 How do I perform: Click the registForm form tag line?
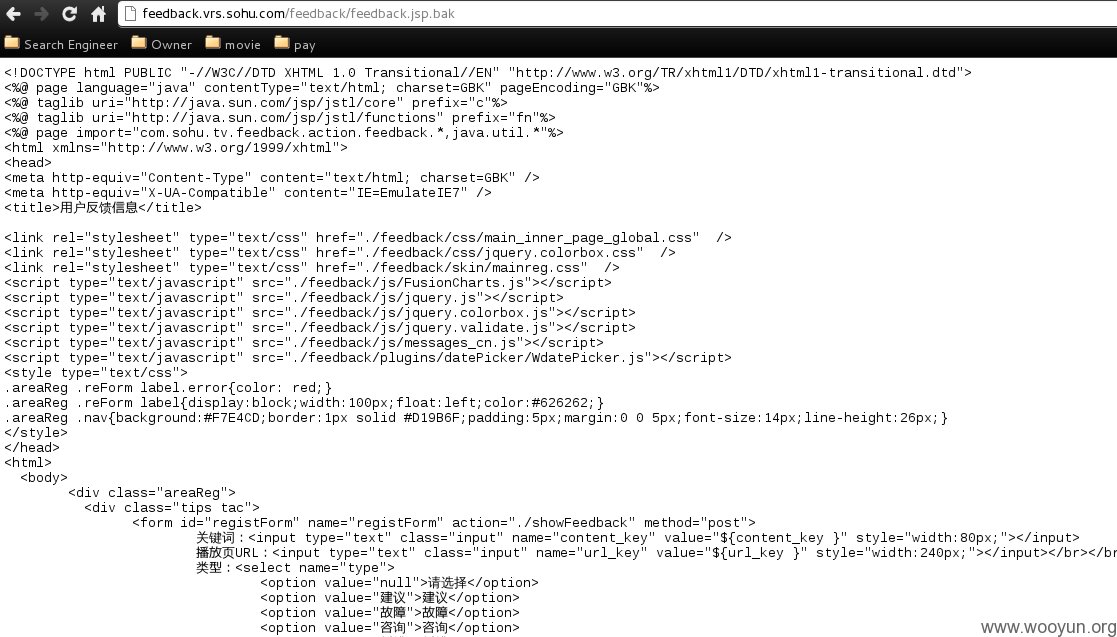pyautogui.click(x=444, y=522)
